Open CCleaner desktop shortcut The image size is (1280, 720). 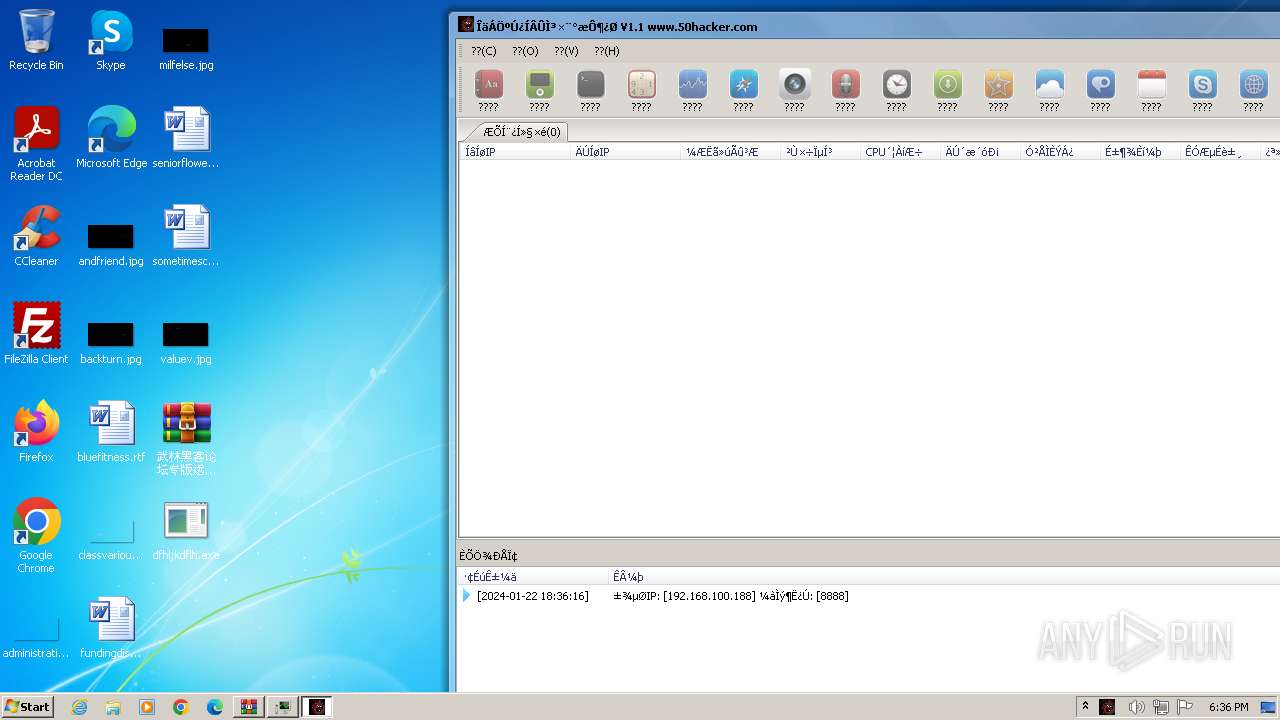click(x=36, y=236)
